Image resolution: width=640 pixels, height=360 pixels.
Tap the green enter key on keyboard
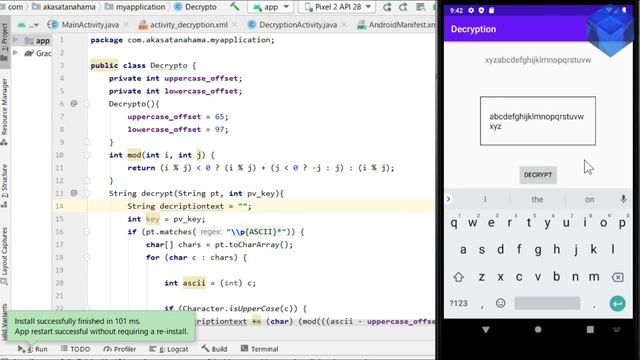[618, 303]
